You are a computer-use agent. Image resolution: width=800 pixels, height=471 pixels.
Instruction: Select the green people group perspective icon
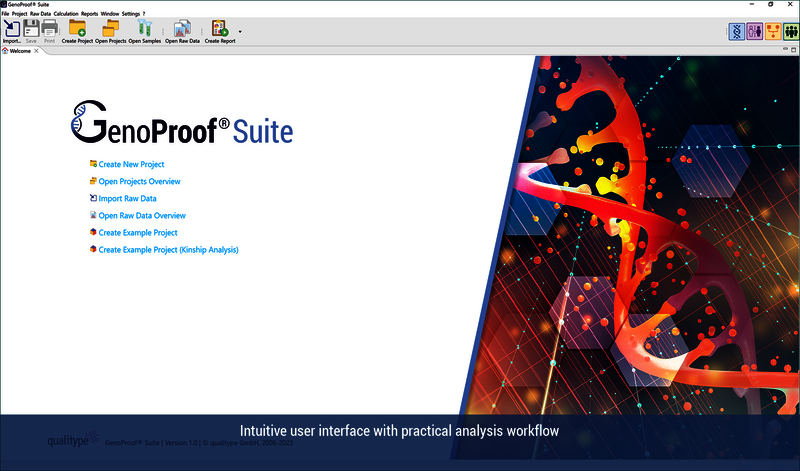point(791,32)
